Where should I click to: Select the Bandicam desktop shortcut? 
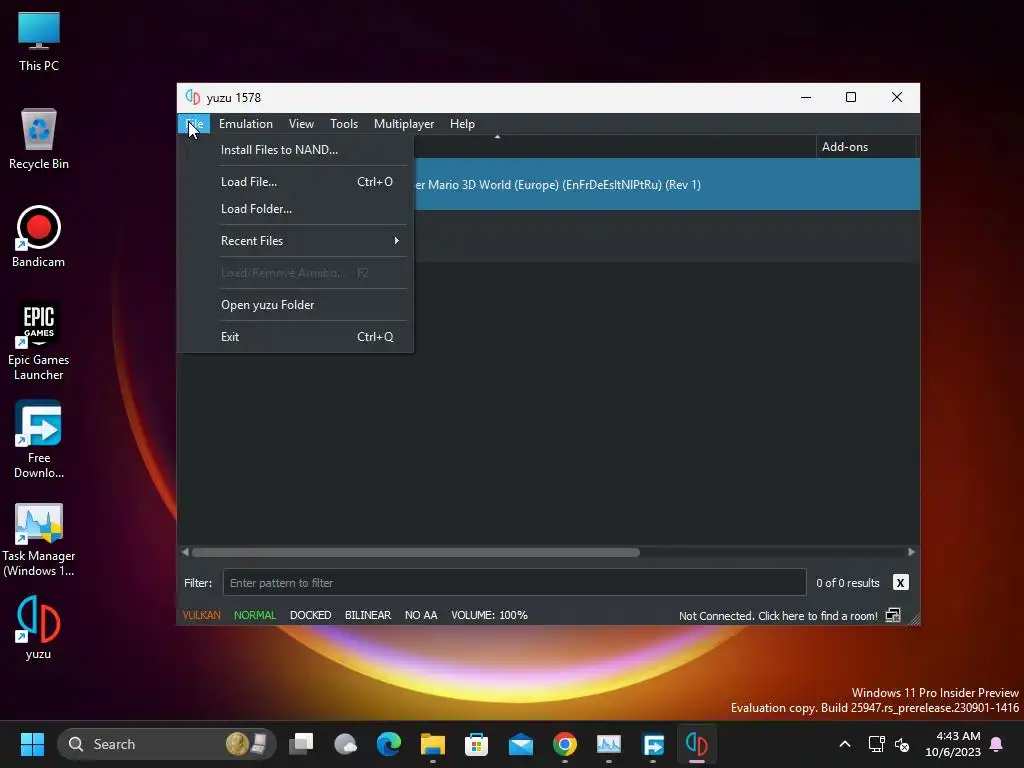[39, 237]
